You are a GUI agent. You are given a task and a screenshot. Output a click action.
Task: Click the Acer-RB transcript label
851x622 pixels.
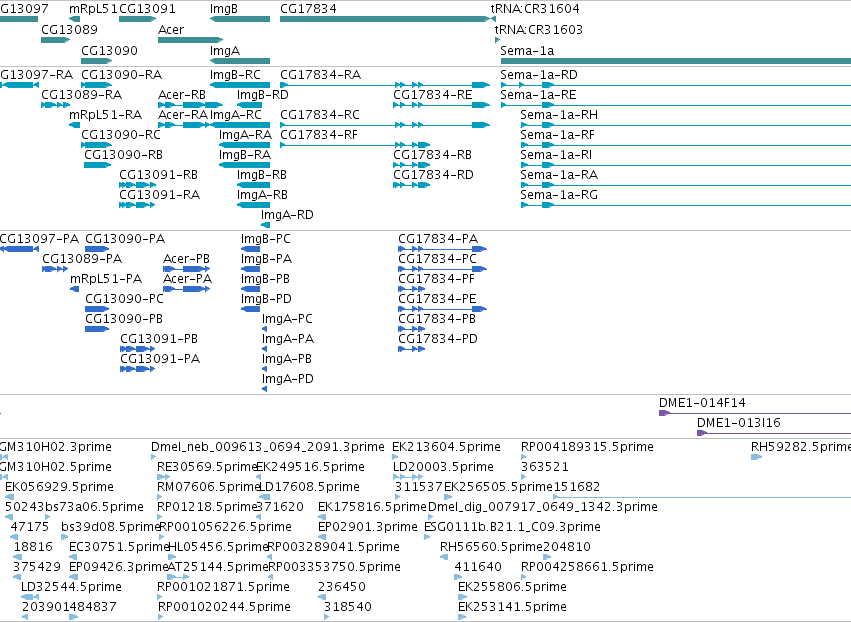pyautogui.click(x=182, y=94)
